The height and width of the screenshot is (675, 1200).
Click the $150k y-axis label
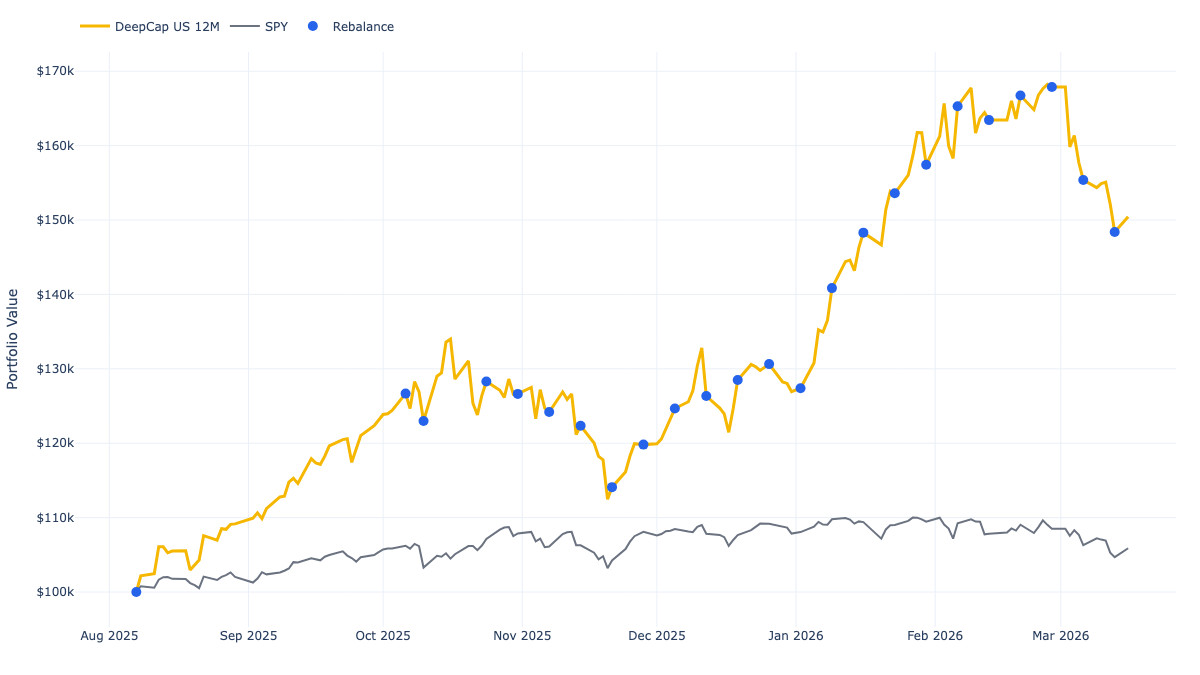[54, 220]
